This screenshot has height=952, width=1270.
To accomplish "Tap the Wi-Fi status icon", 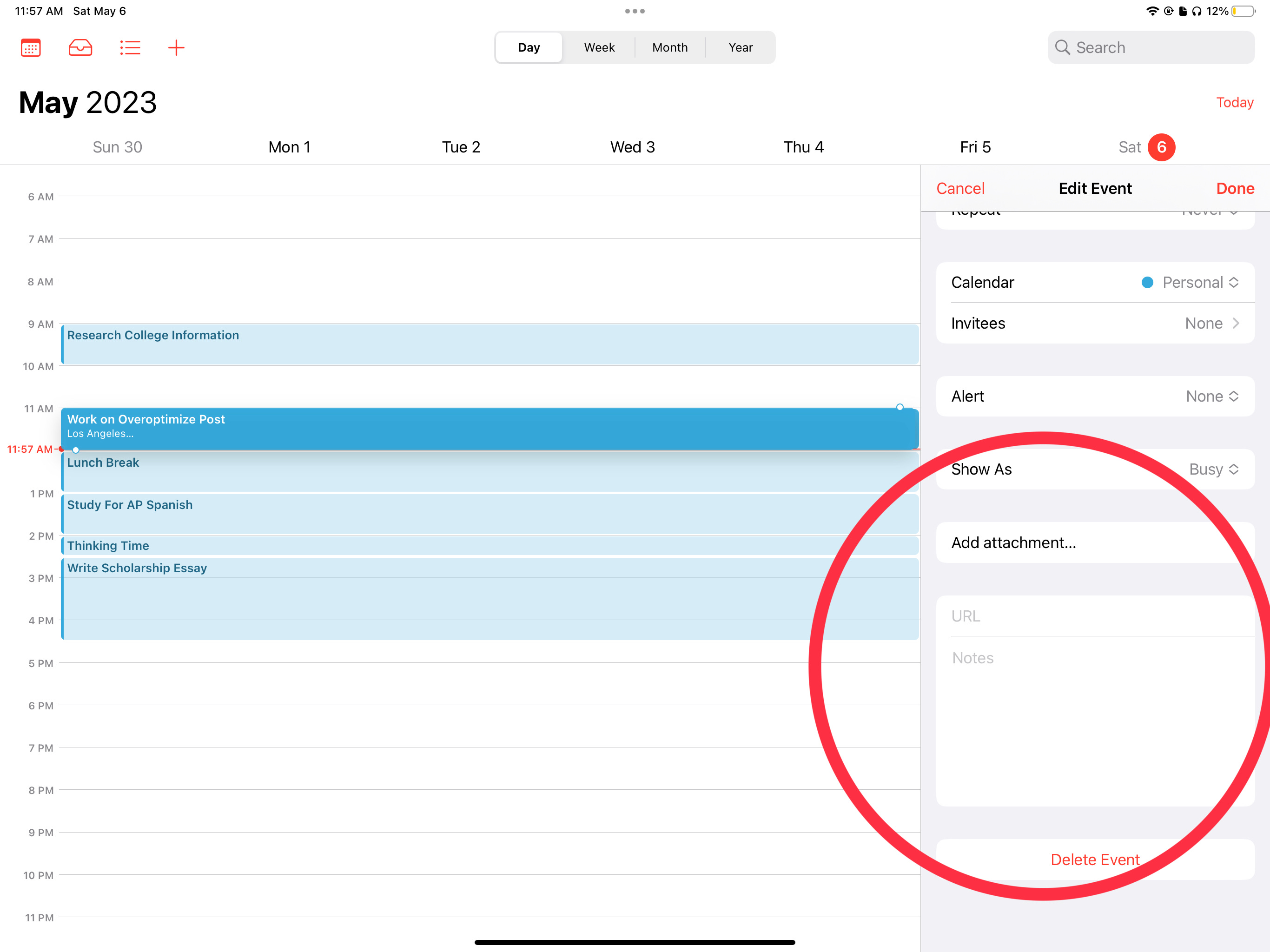I will pyautogui.click(x=1152, y=11).
